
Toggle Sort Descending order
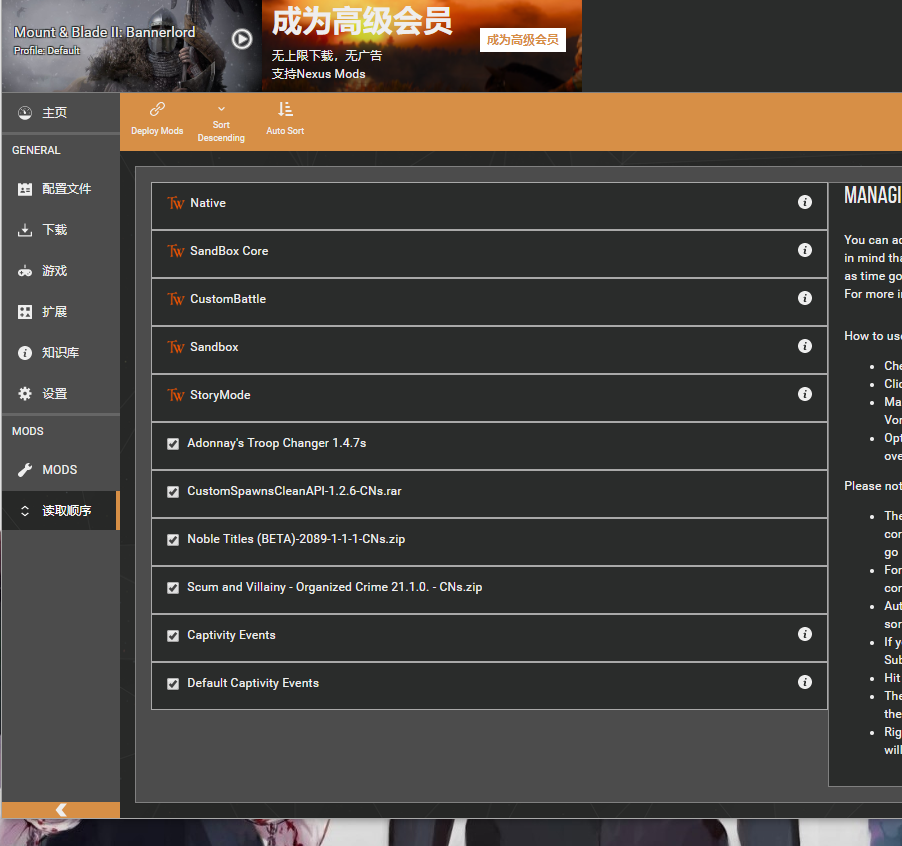[221, 125]
